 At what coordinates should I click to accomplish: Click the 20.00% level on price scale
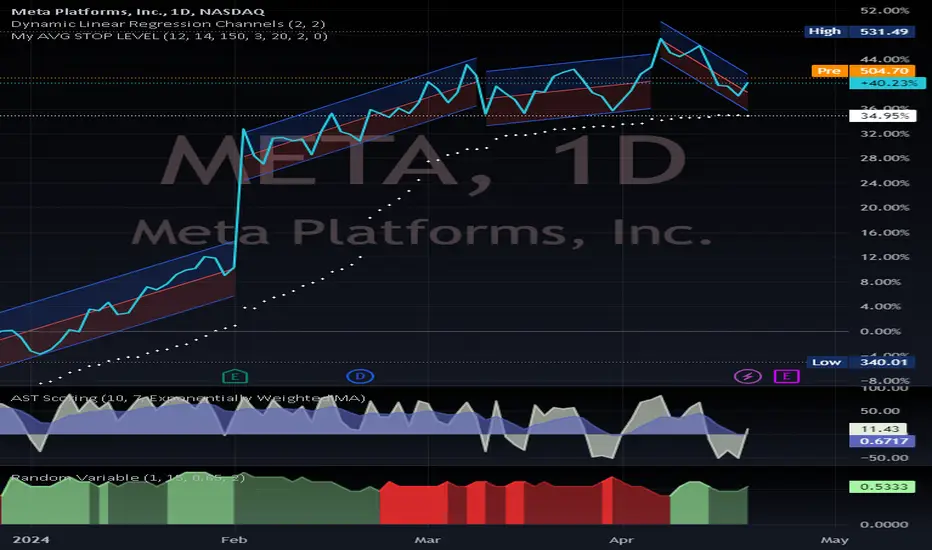pos(884,208)
